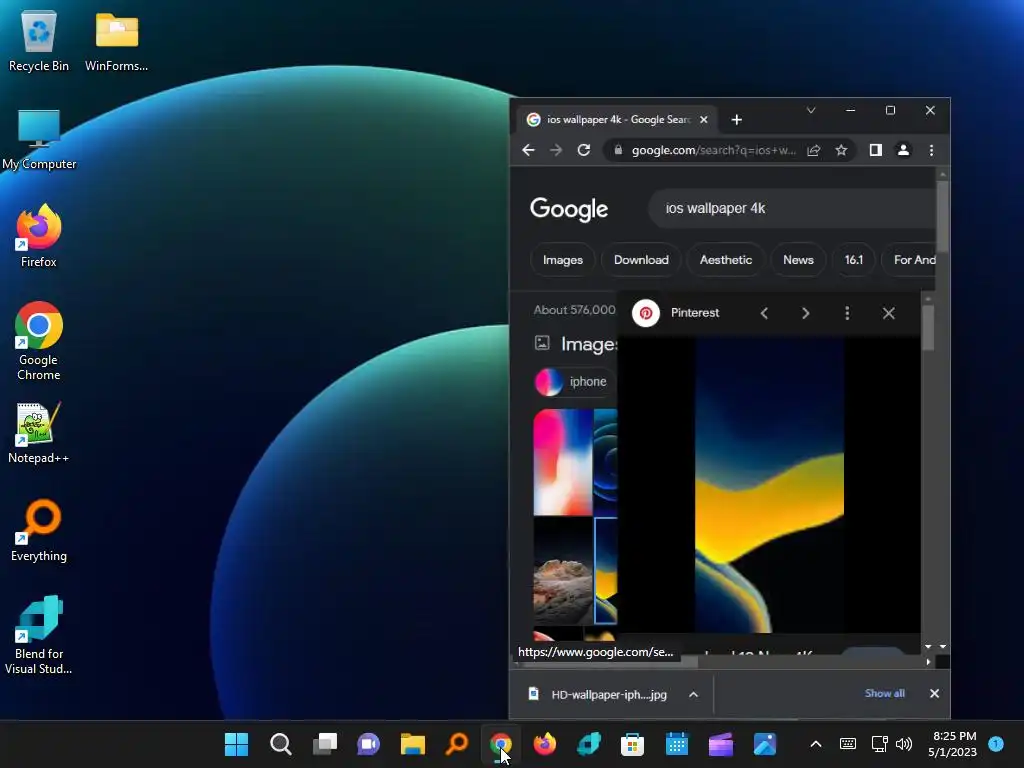Click the Chrome forward arrow

[556, 150]
